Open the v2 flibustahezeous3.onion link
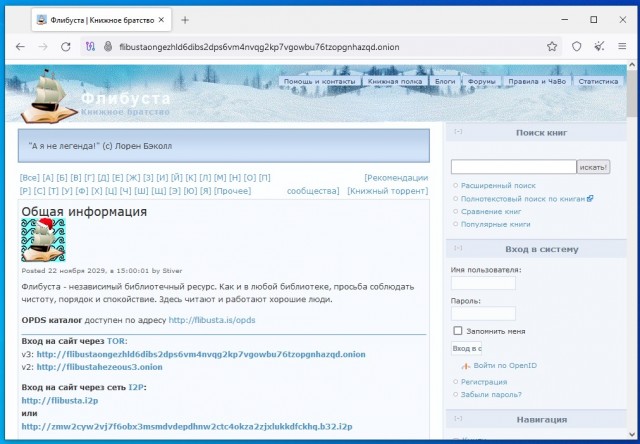 click(x=100, y=367)
